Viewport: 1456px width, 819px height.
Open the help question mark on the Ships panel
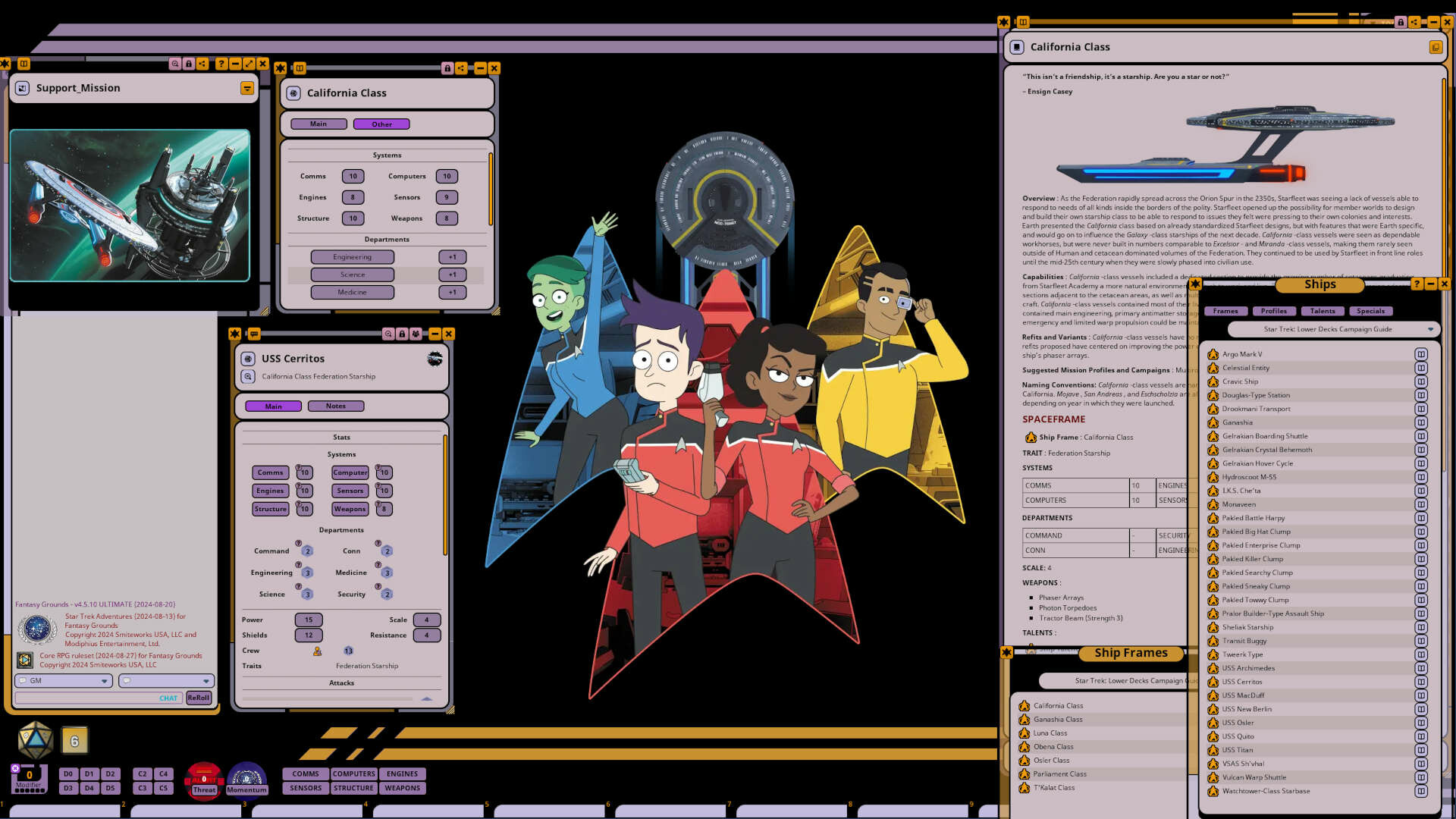(x=1417, y=284)
